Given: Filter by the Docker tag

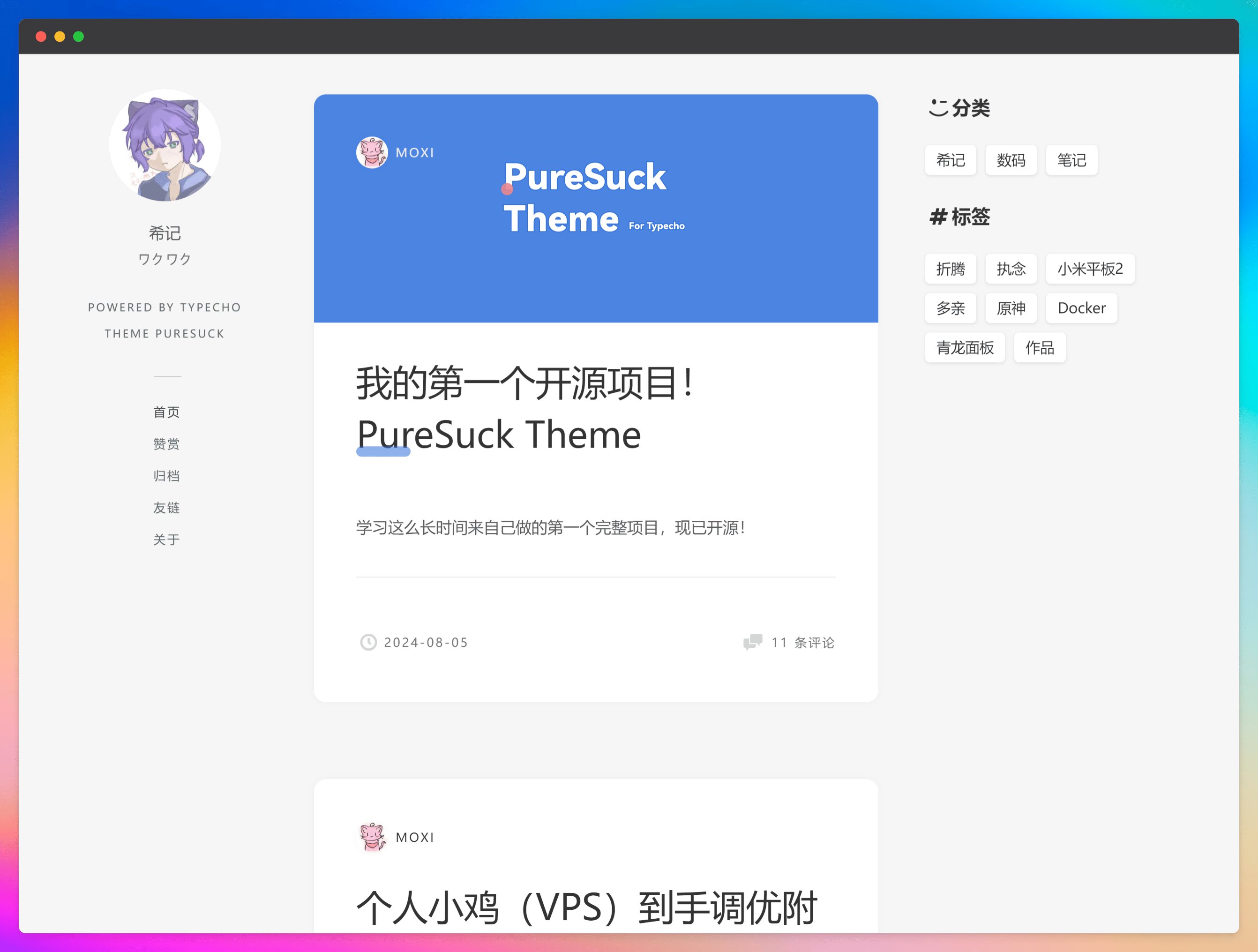Looking at the screenshot, I should coord(1081,308).
